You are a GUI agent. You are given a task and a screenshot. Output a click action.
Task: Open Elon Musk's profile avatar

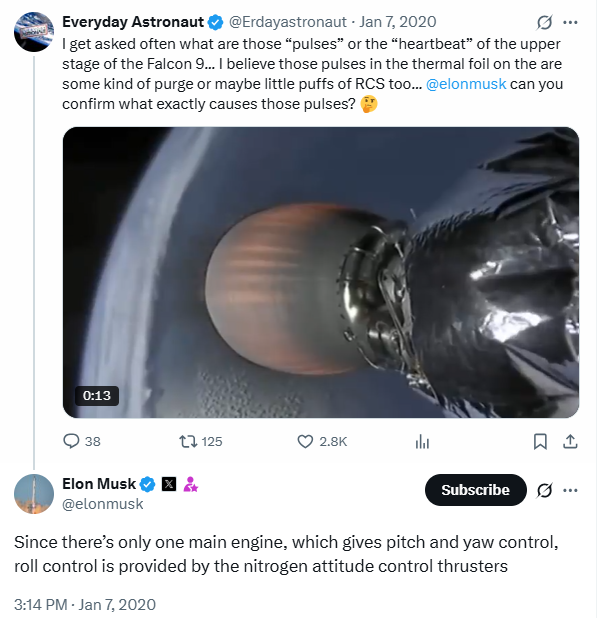34,494
